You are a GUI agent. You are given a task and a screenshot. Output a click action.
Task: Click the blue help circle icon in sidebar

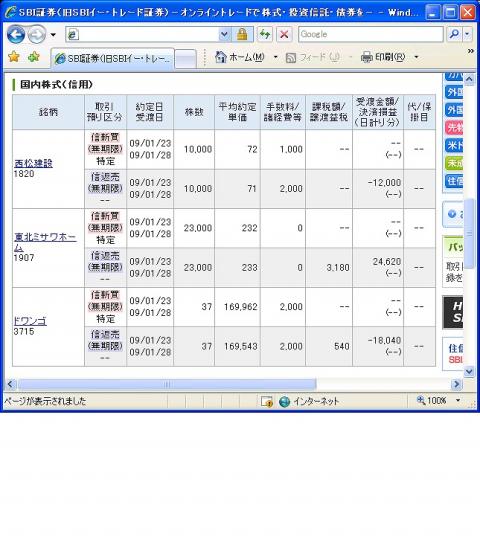pos(452,214)
